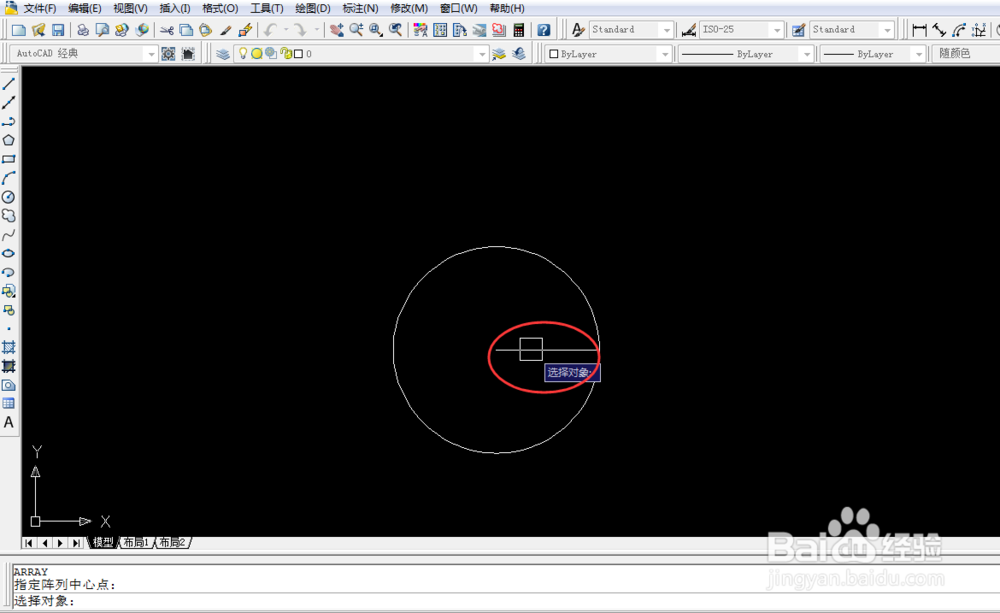The height and width of the screenshot is (613, 1000).
Task: Open the layer list dropdown
Action: (x=482, y=54)
